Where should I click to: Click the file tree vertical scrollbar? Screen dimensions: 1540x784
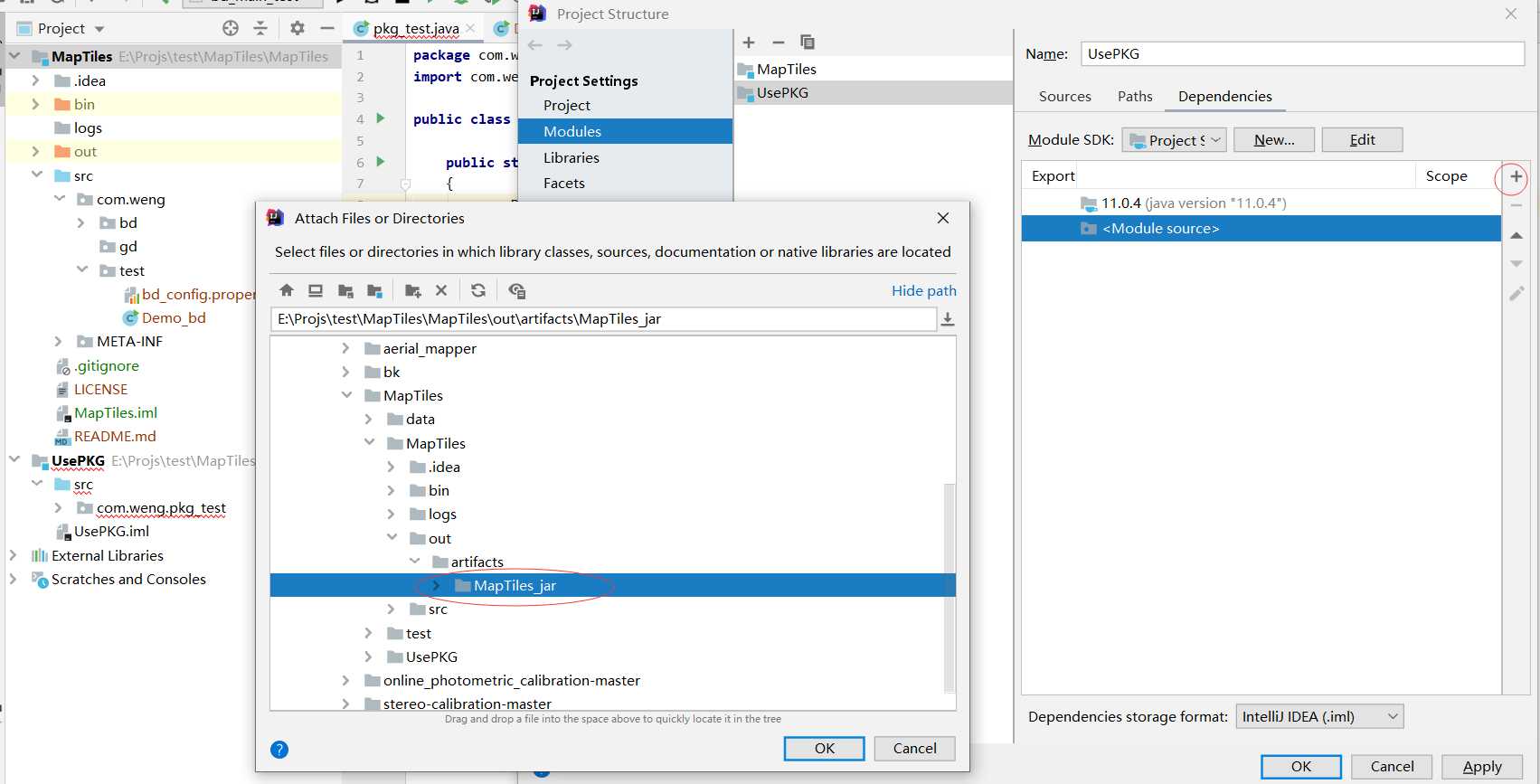pyautogui.click(x=949, y=588)
